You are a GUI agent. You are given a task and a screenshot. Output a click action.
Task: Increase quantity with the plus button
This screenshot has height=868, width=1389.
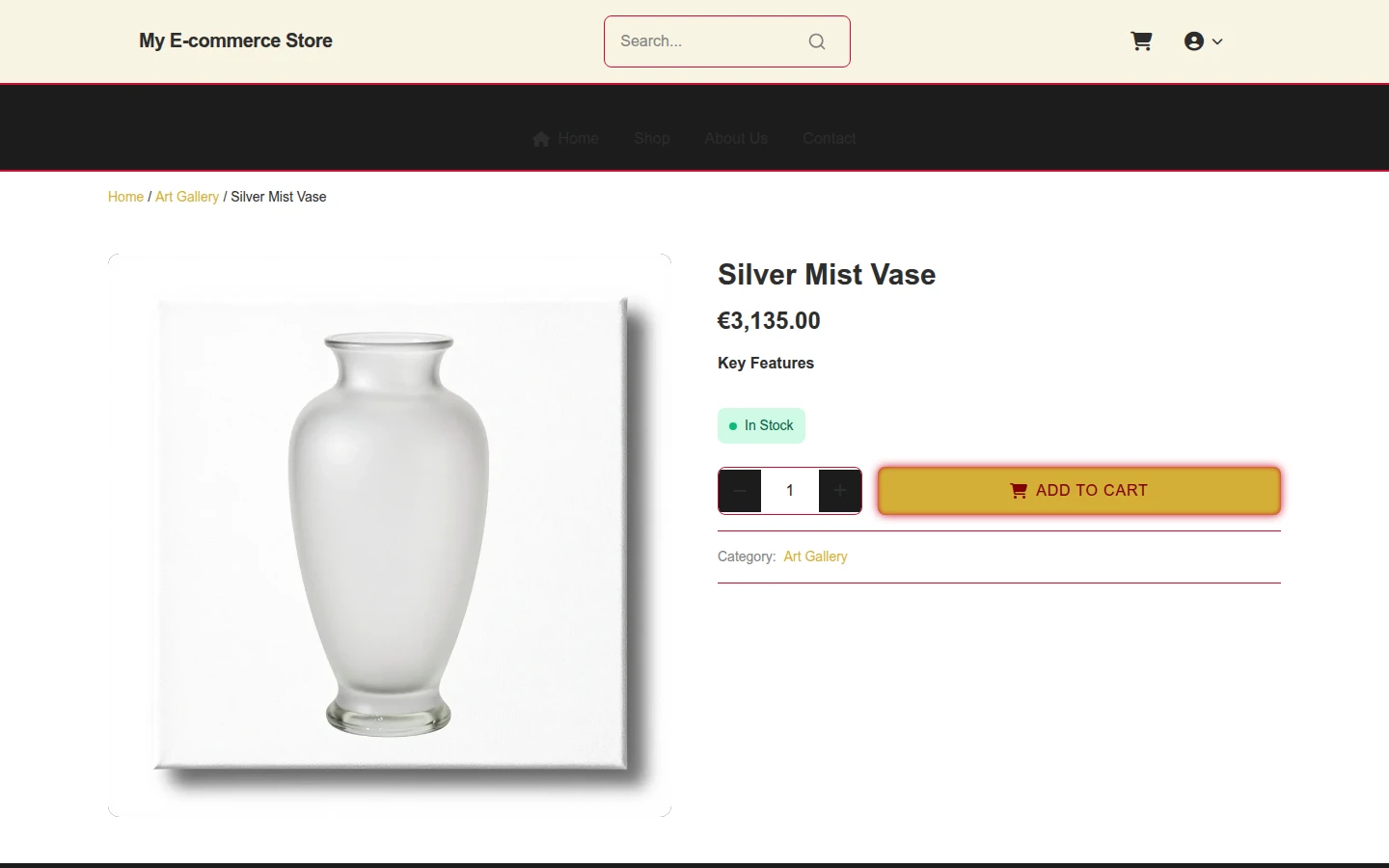pos(839,491)
